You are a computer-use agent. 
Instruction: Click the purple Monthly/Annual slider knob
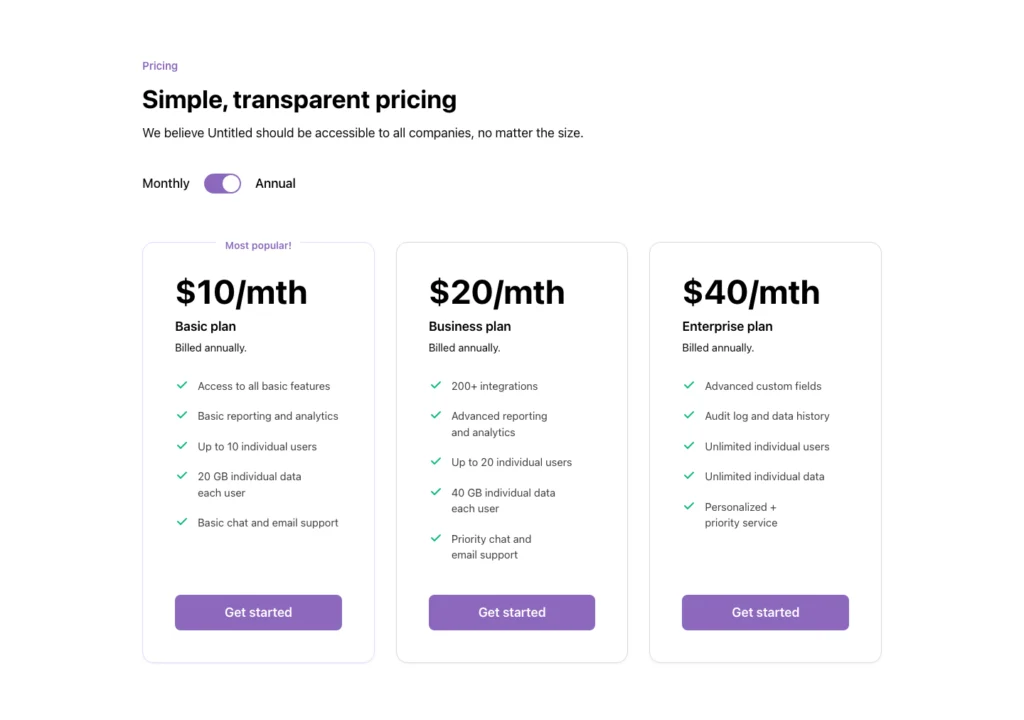coord(230,183)
